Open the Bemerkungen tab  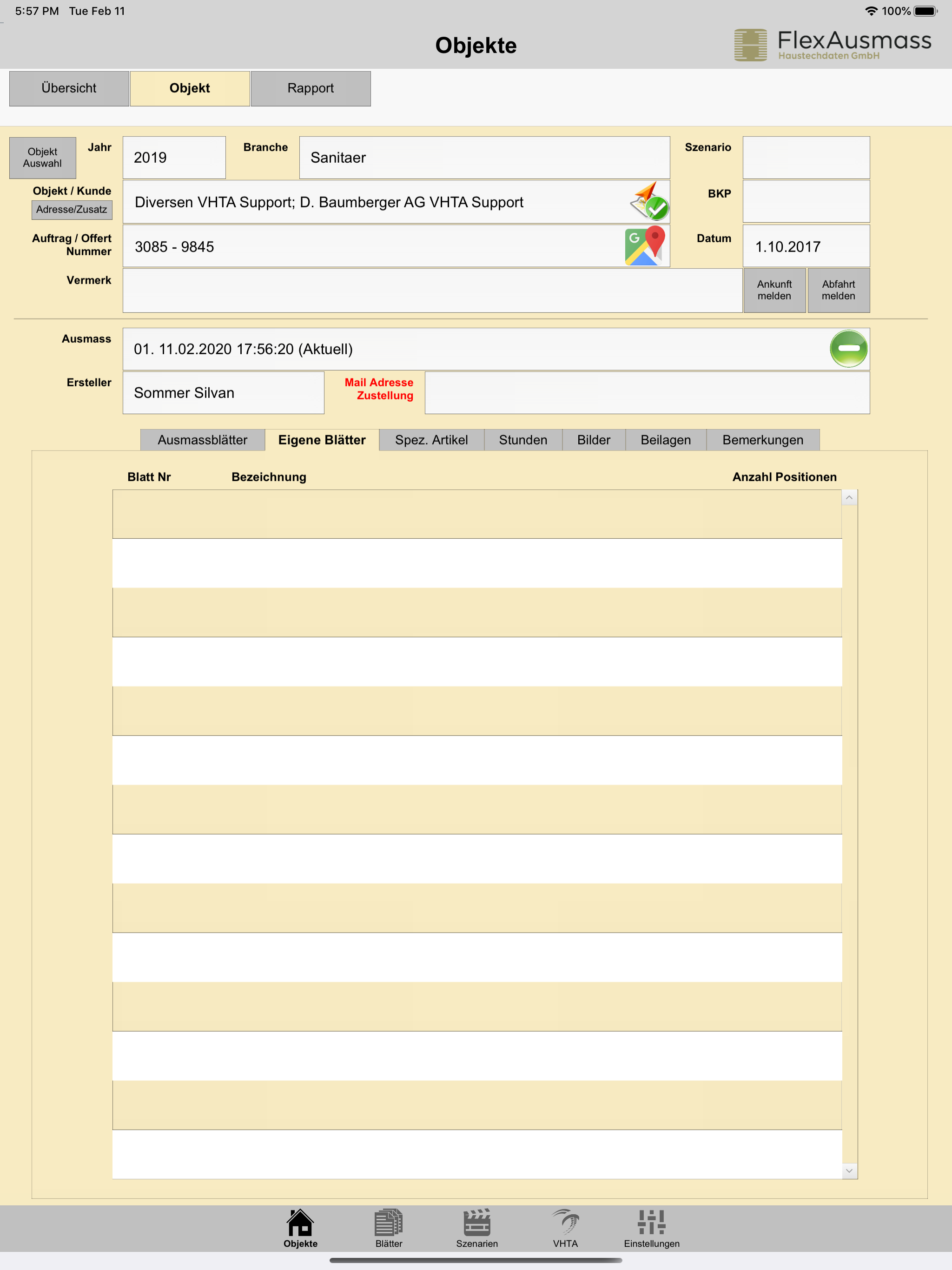pos(763,440)
